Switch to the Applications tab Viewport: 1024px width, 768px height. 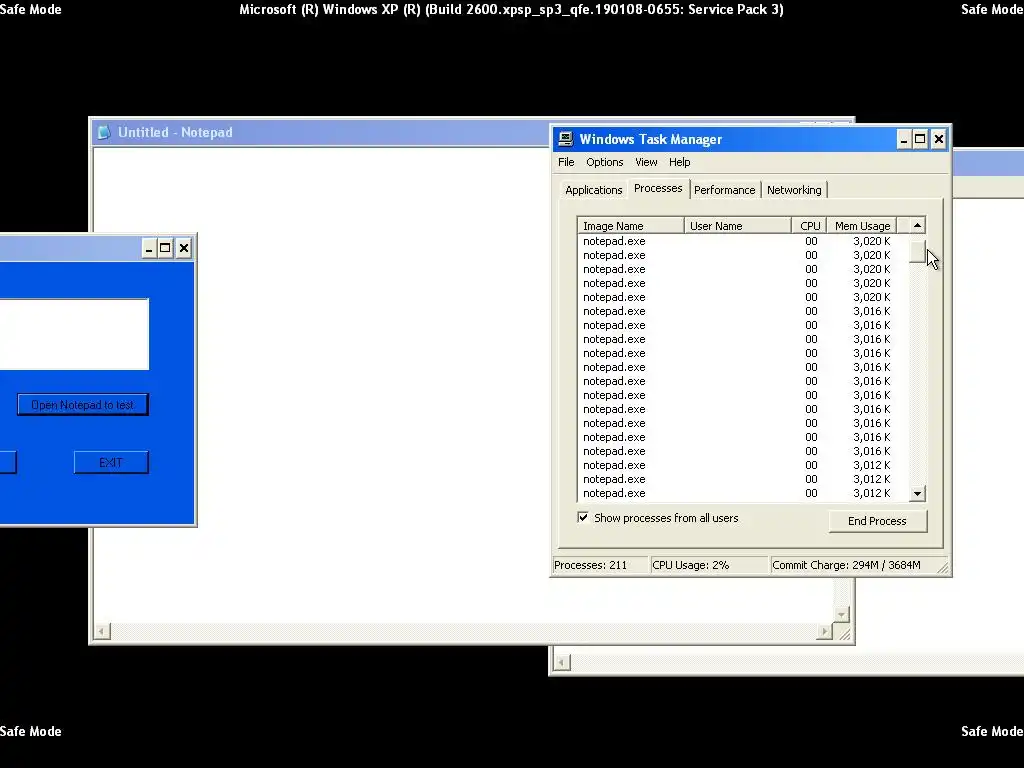(594, 190)
